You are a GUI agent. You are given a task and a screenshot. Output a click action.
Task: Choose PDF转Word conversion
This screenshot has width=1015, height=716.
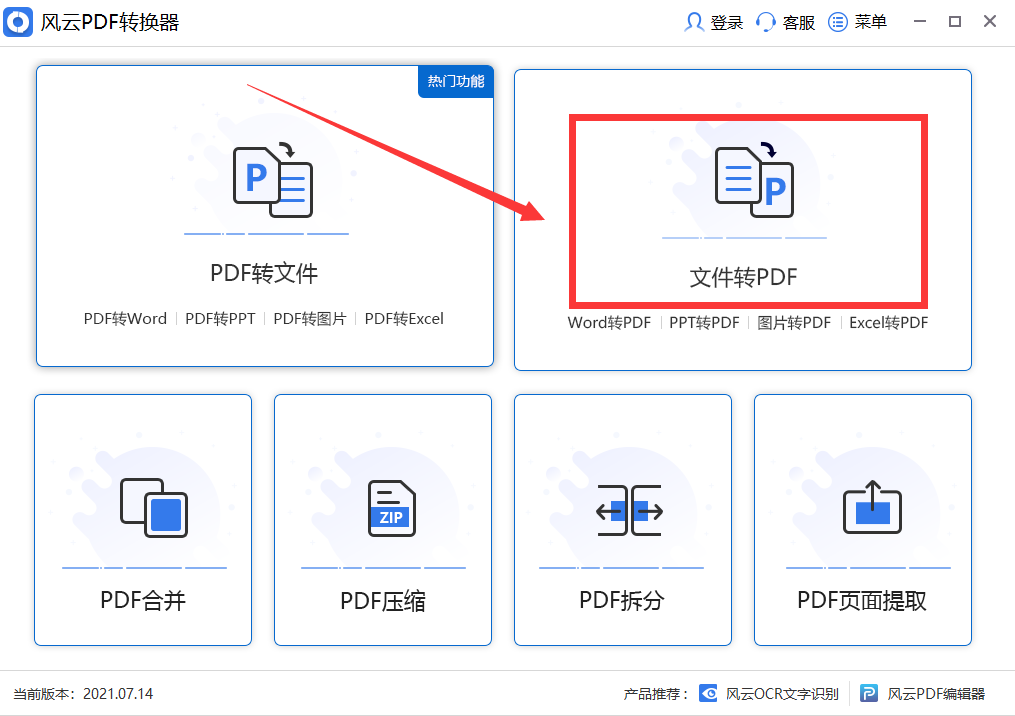pos(125,319)
